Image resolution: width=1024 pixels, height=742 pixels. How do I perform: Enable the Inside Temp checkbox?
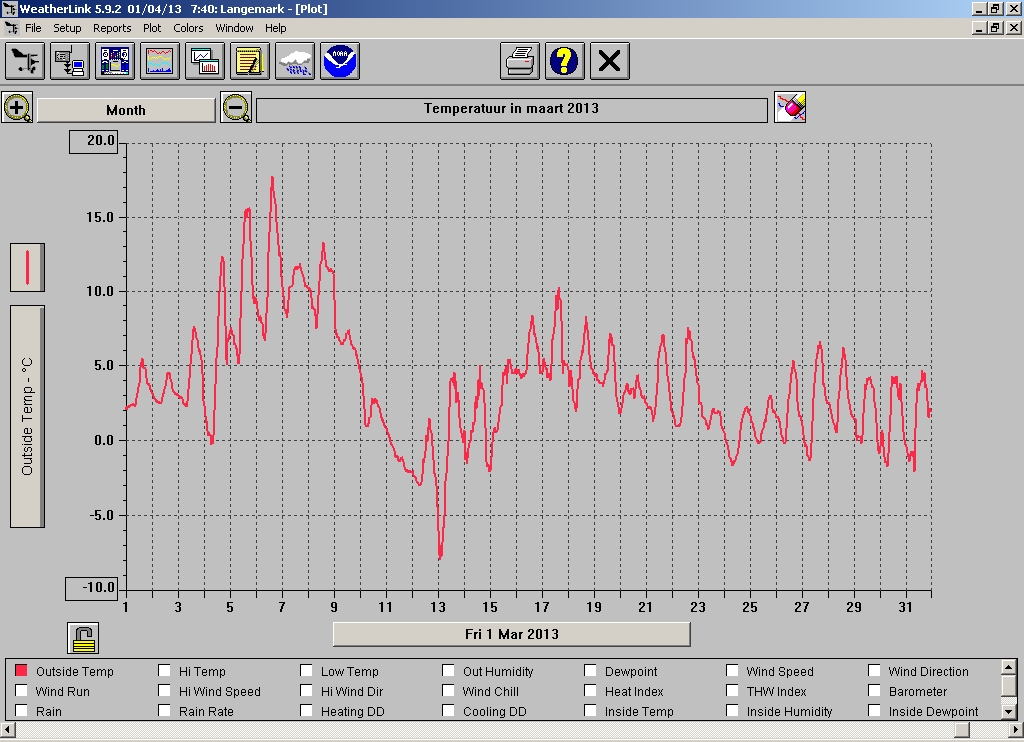590,711
